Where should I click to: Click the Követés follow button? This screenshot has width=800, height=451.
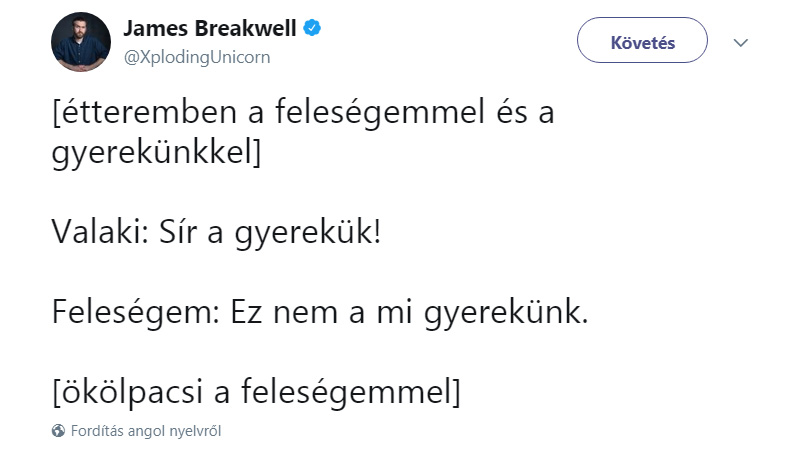click(642, 40)
